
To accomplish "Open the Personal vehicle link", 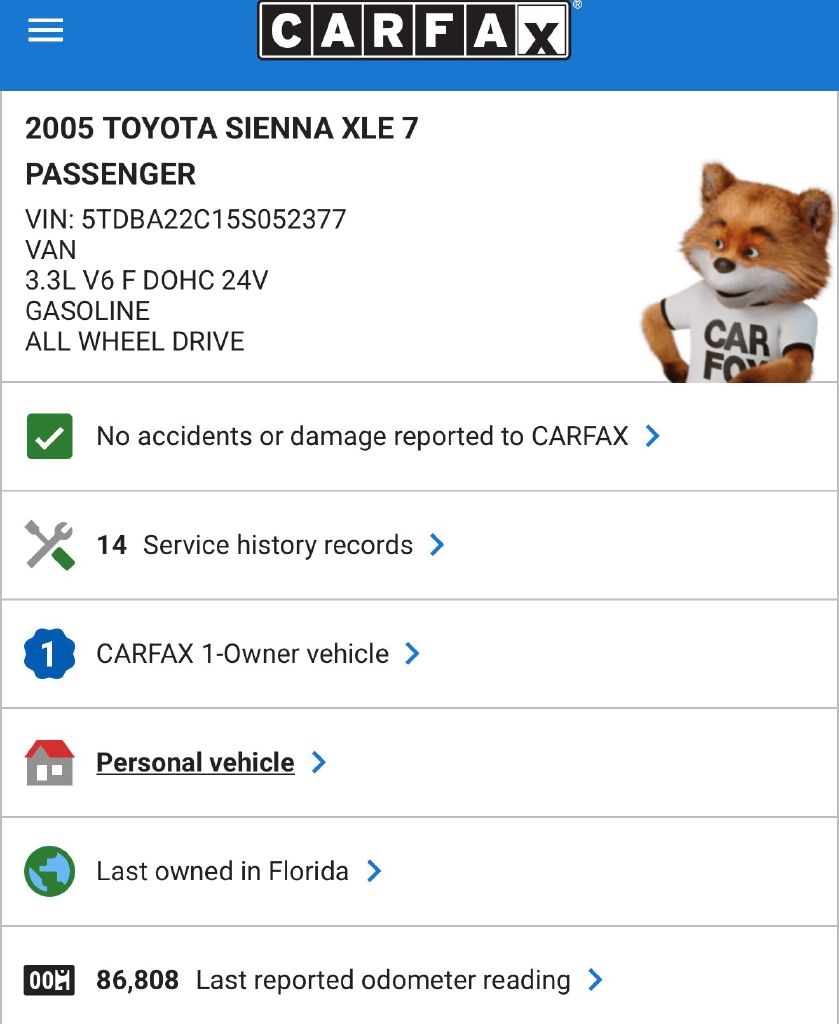I will coord(195,763).
